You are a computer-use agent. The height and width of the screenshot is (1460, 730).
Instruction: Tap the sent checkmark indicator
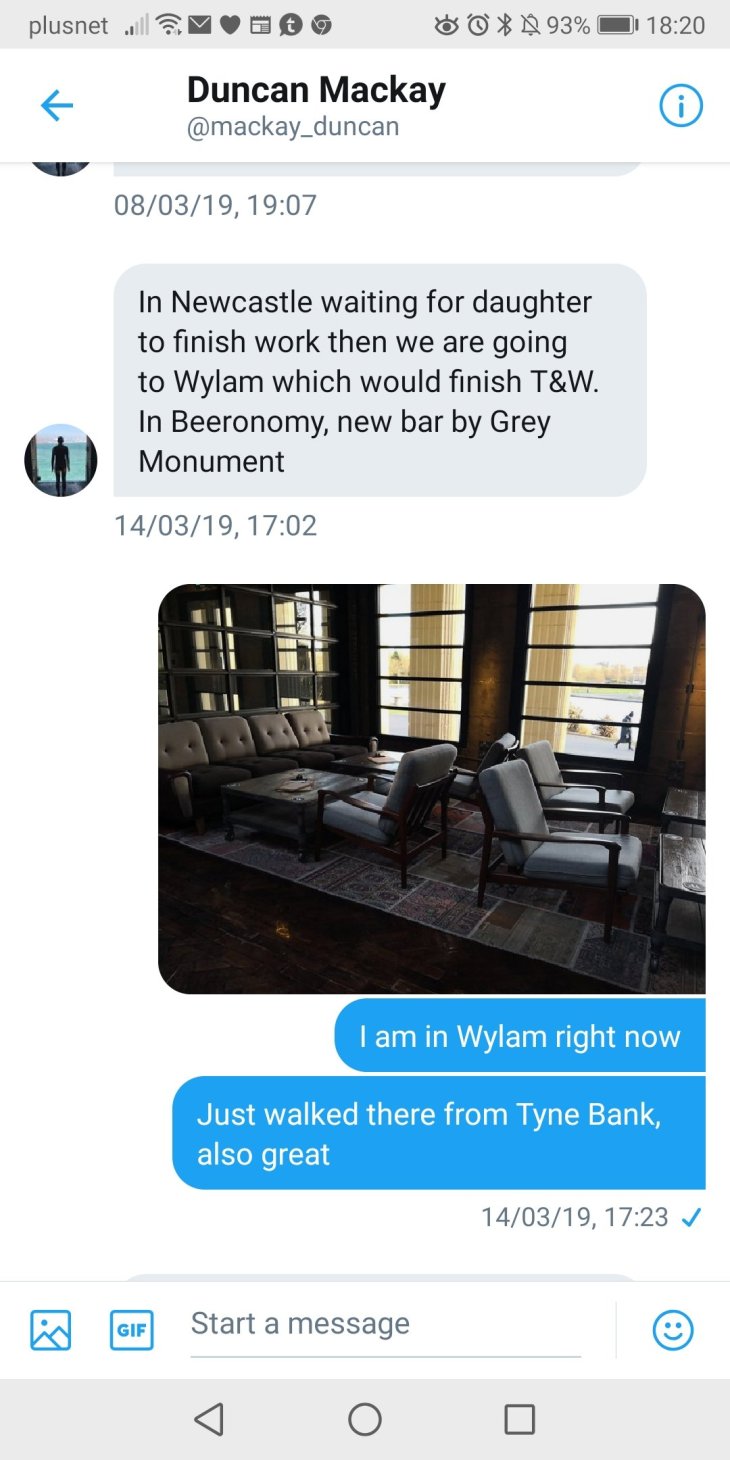[691, 1217]
